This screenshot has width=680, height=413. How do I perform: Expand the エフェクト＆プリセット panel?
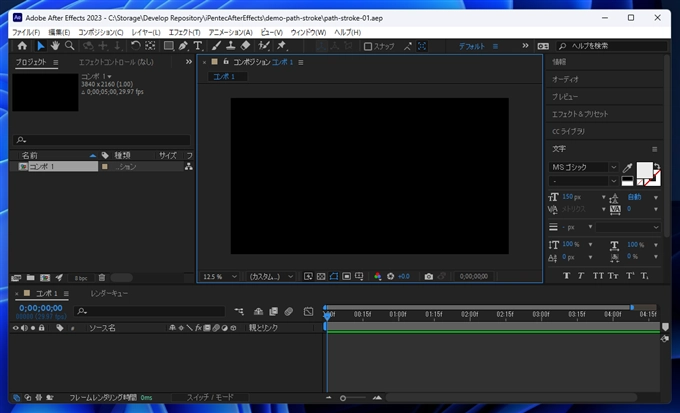(579, 114)
